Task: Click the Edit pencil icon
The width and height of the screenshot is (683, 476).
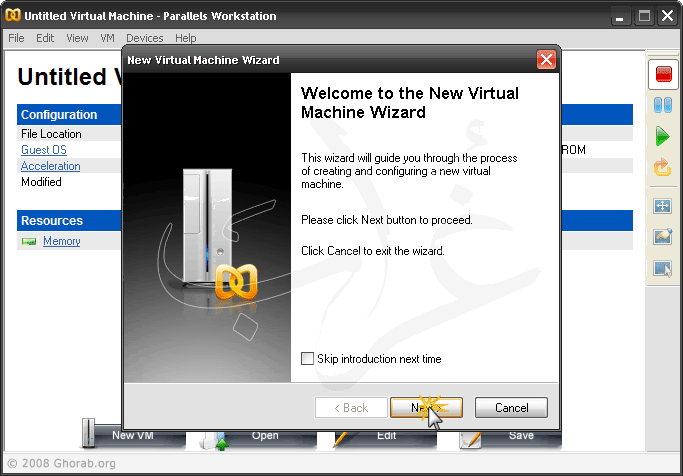Action: click(x=339, y=439)
